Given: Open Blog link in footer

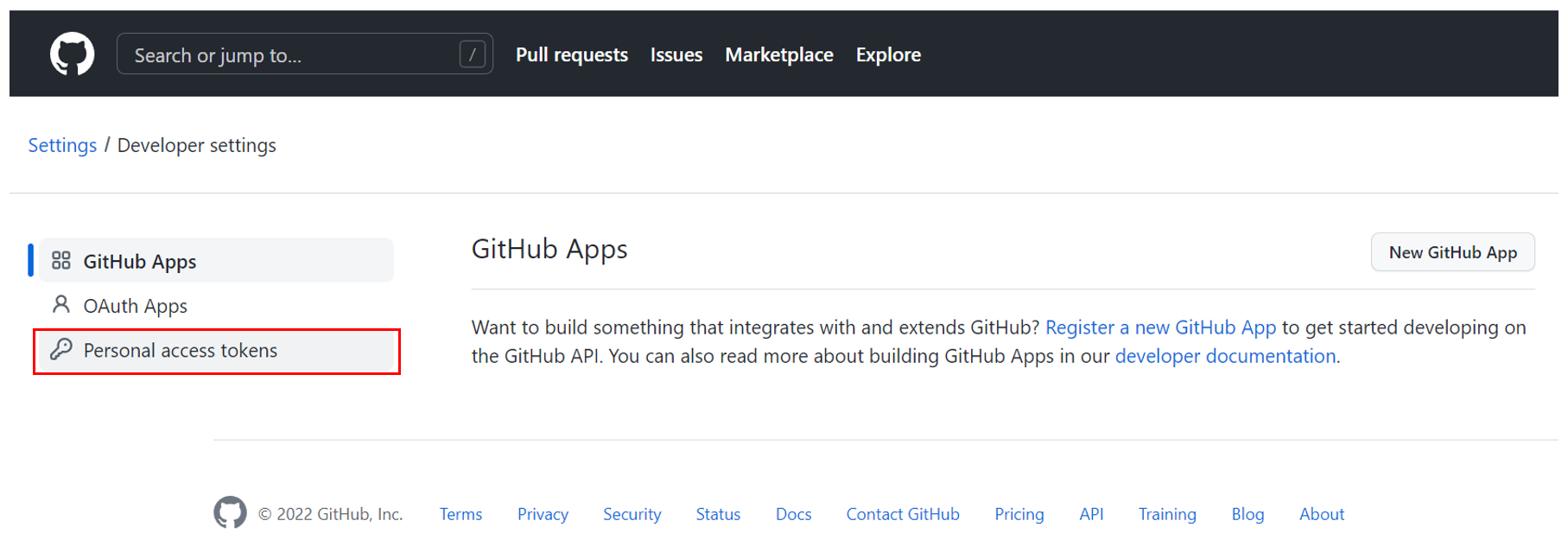Looking at the screenshot, I should click(1247, 514).
